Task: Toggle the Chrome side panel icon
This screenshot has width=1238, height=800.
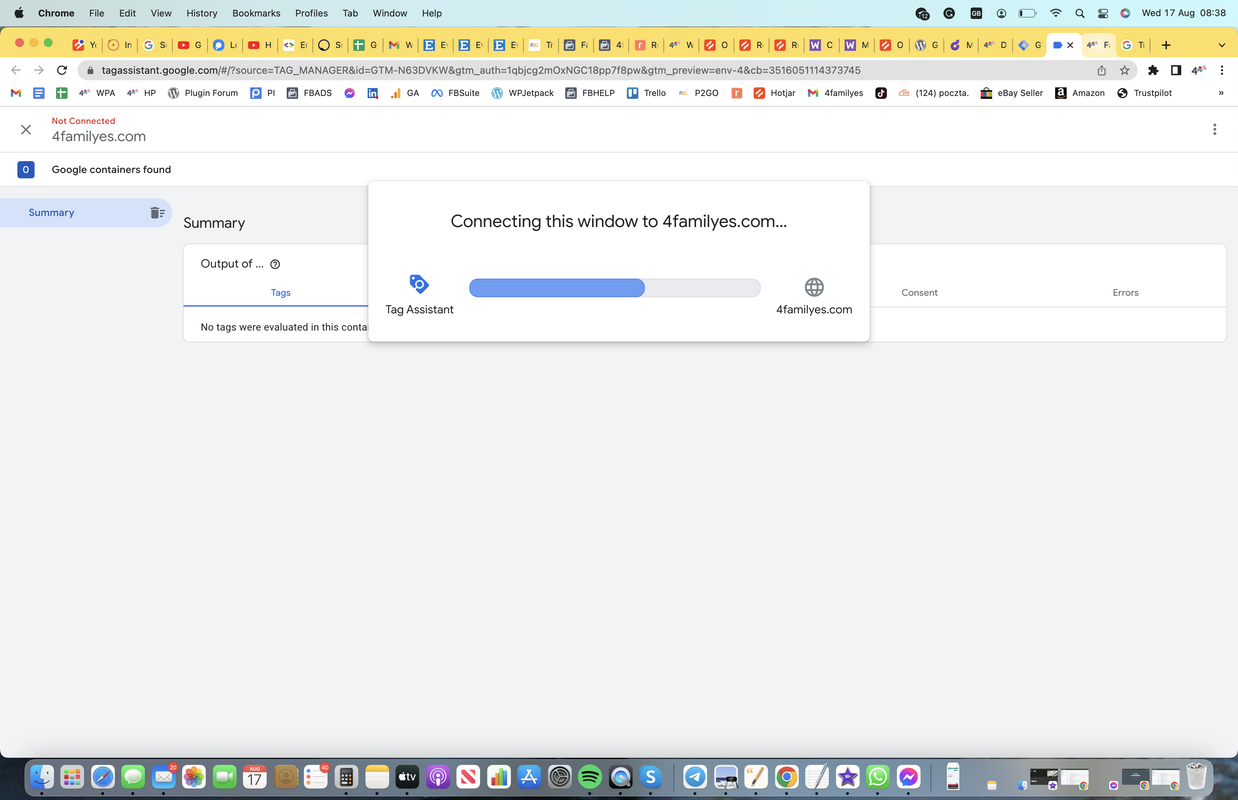Action: (x=1176, y=70)
